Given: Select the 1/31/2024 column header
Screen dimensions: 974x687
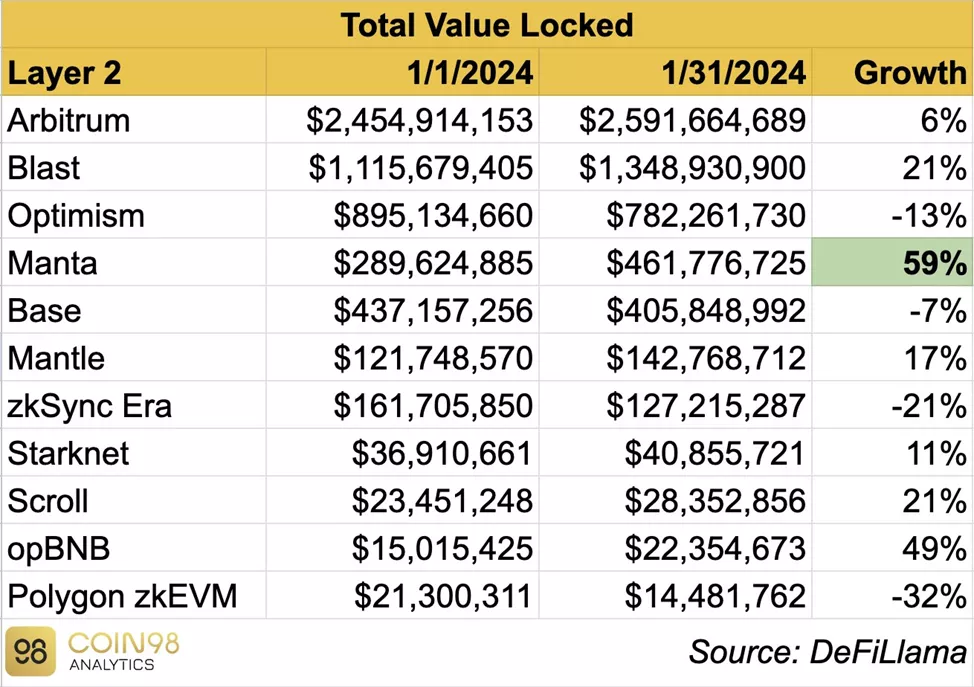Looking at the screenshot, I should click(x=735, y=73).
